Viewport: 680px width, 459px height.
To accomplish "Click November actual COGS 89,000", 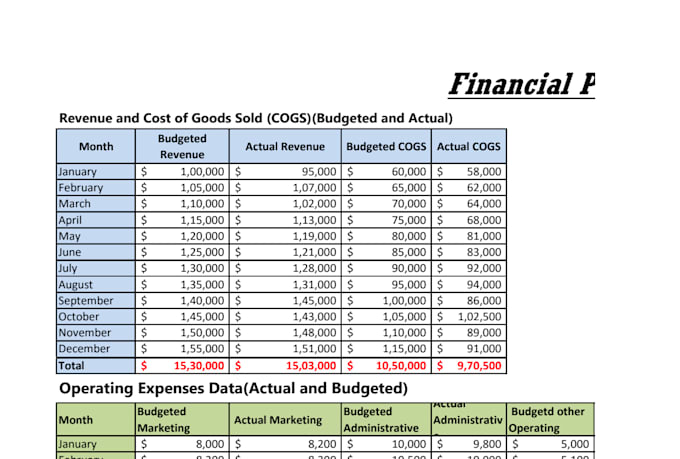I will point(469,333).
